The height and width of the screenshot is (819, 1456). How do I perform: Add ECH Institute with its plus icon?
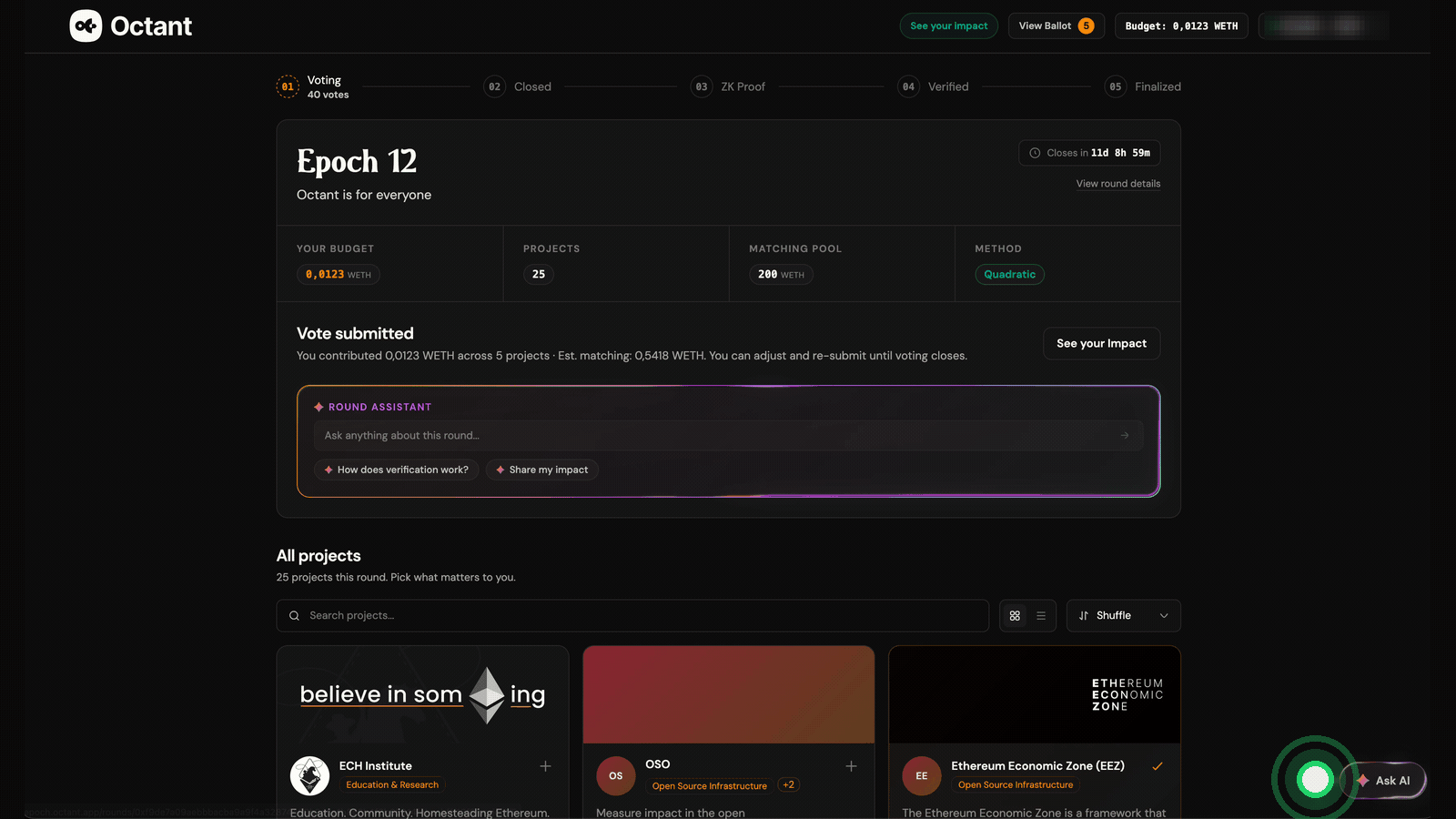[545, 766]
